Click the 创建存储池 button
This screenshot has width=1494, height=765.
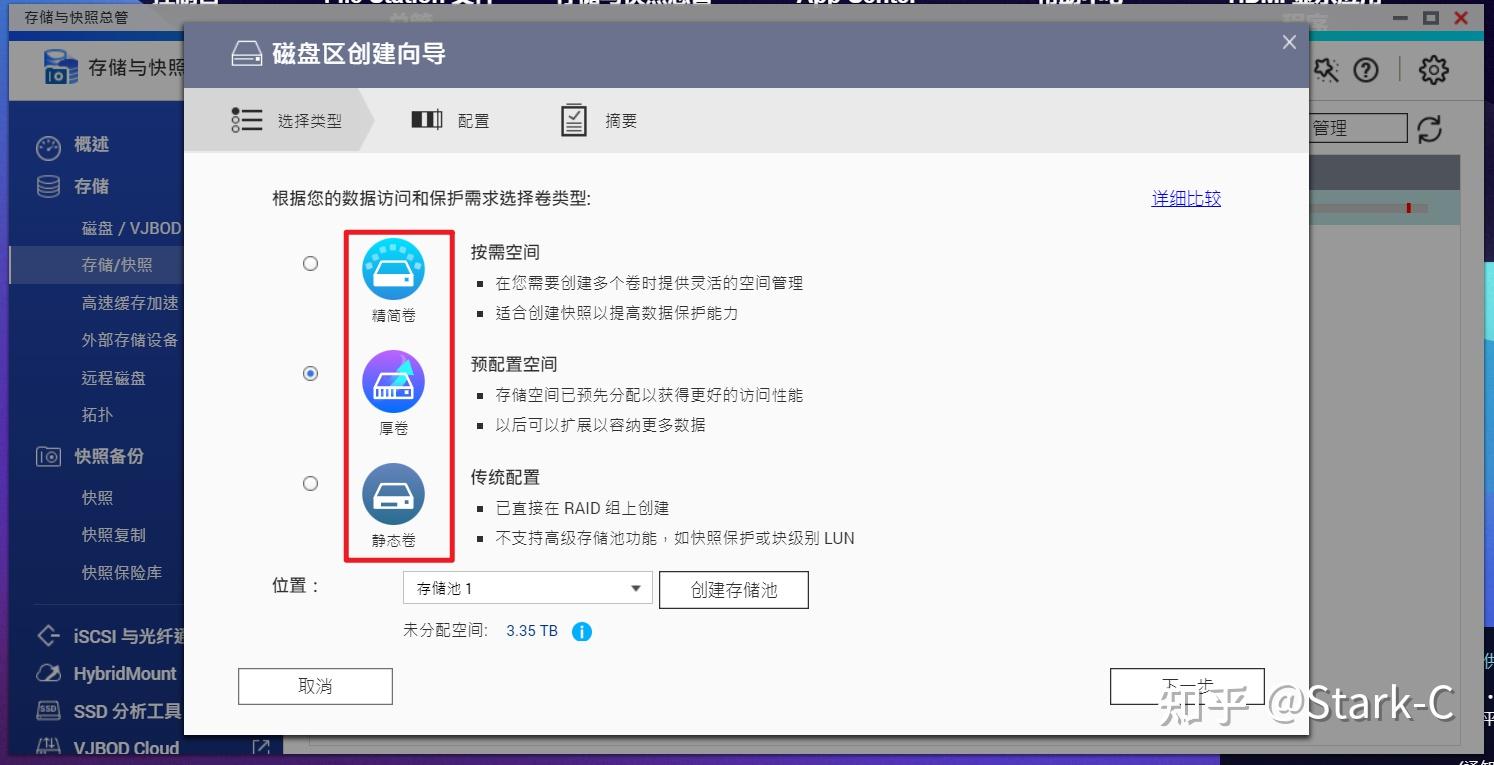[x=733, y=589]
